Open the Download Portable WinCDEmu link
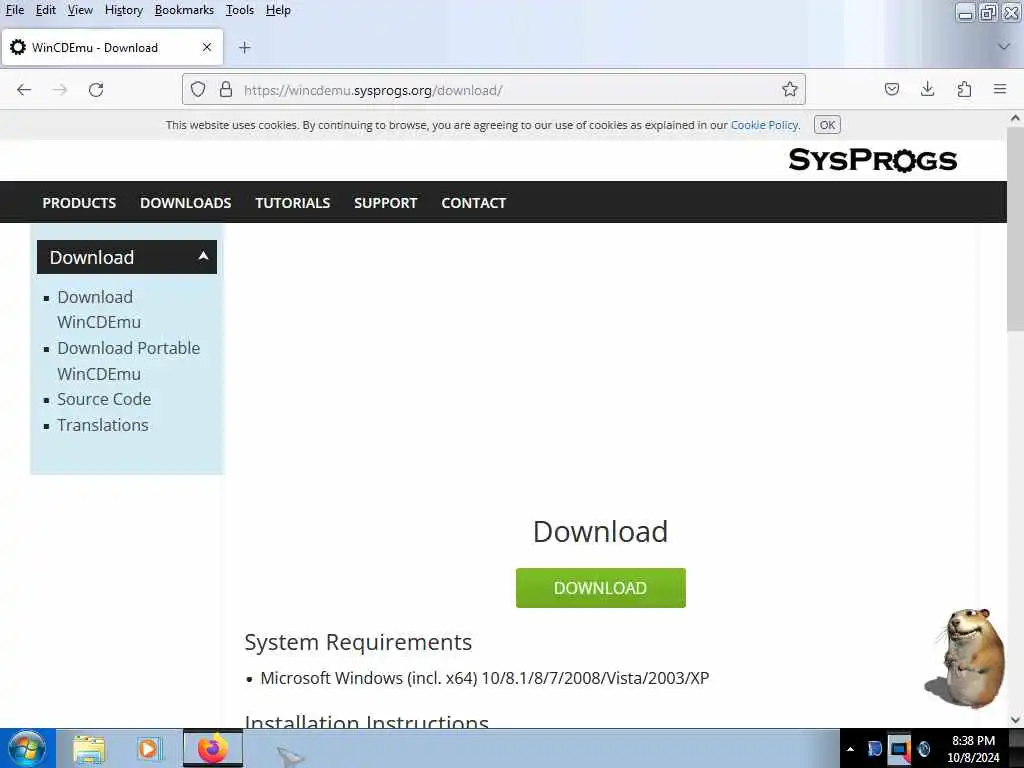 [x=129, y=360]
